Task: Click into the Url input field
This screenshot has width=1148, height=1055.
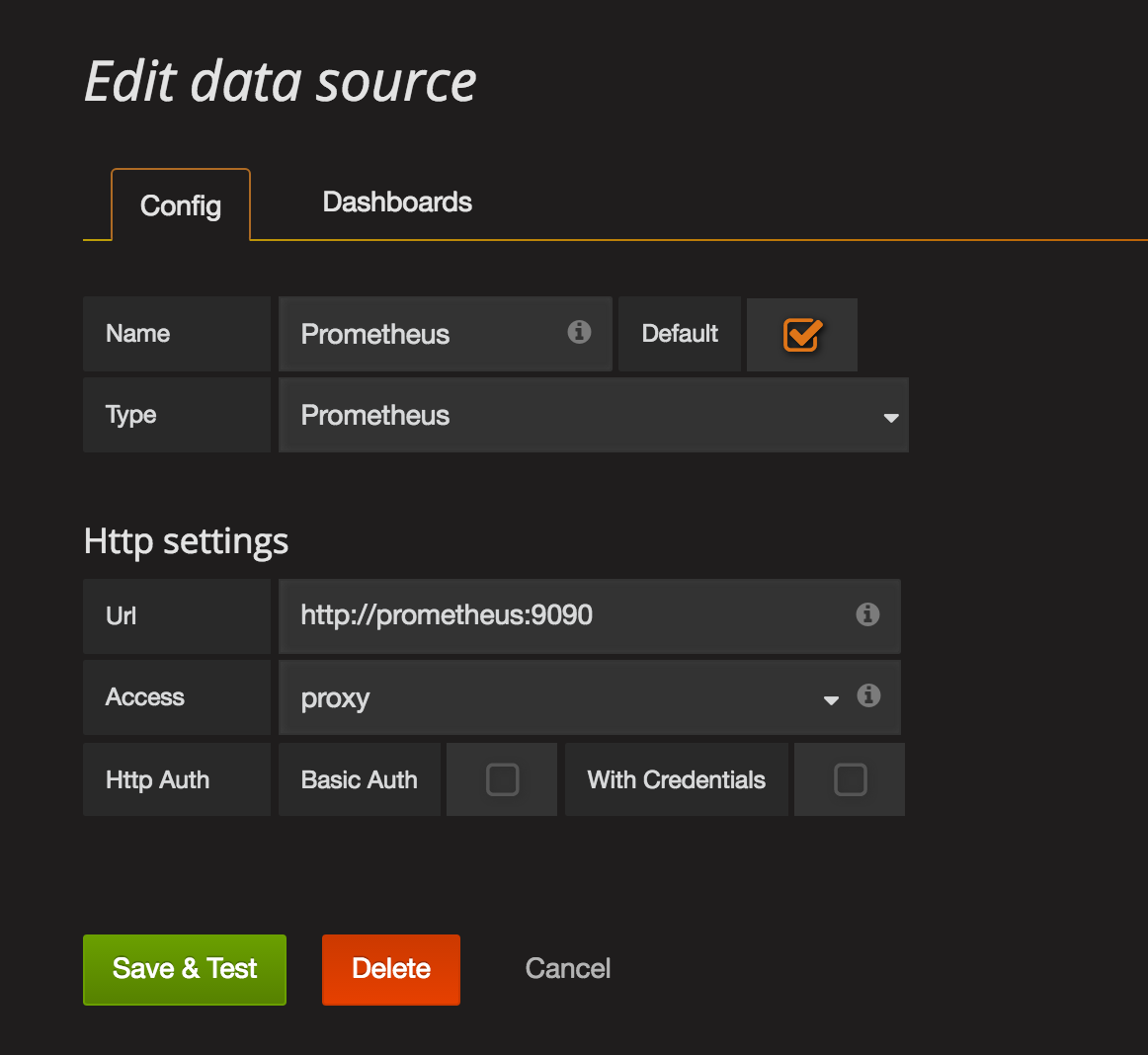Action: pos(590,615)
